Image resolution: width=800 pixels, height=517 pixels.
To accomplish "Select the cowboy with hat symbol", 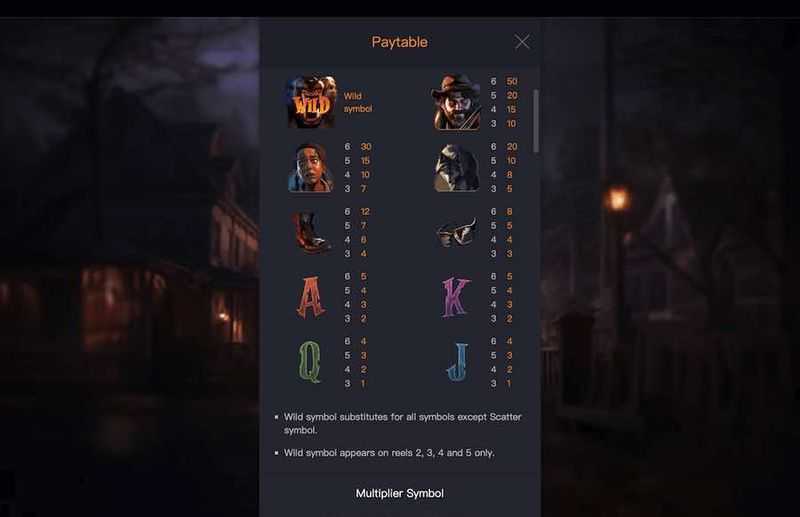I will pos(457,102).
